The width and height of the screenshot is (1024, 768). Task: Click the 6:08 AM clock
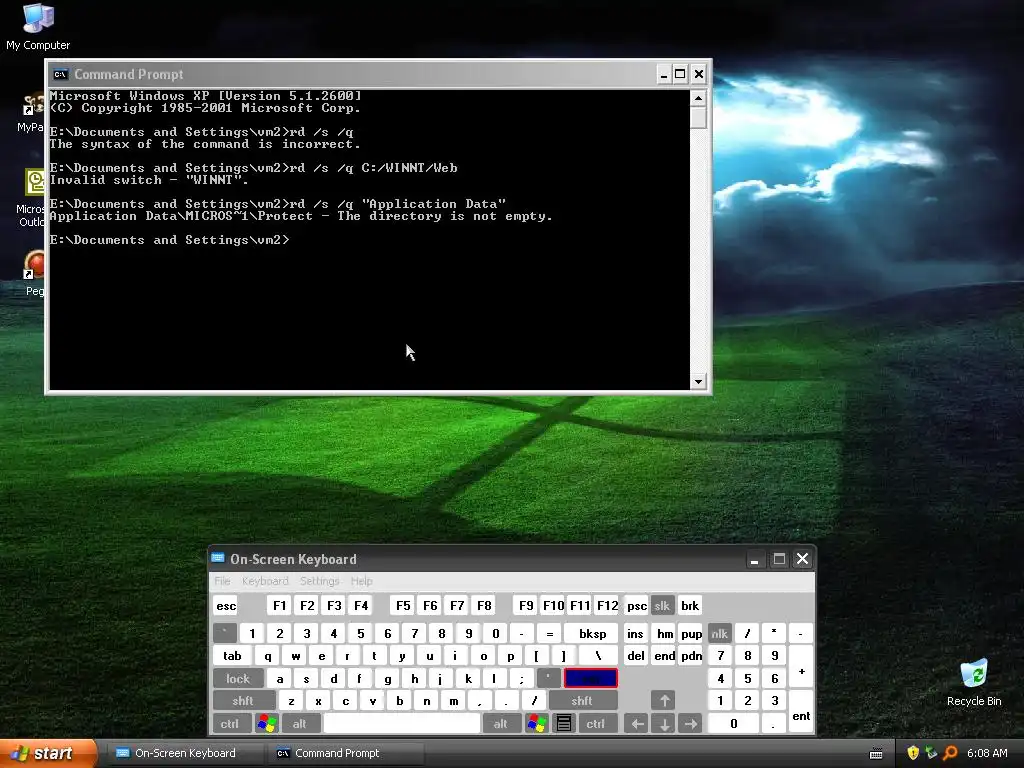click(x=987, y=753)
